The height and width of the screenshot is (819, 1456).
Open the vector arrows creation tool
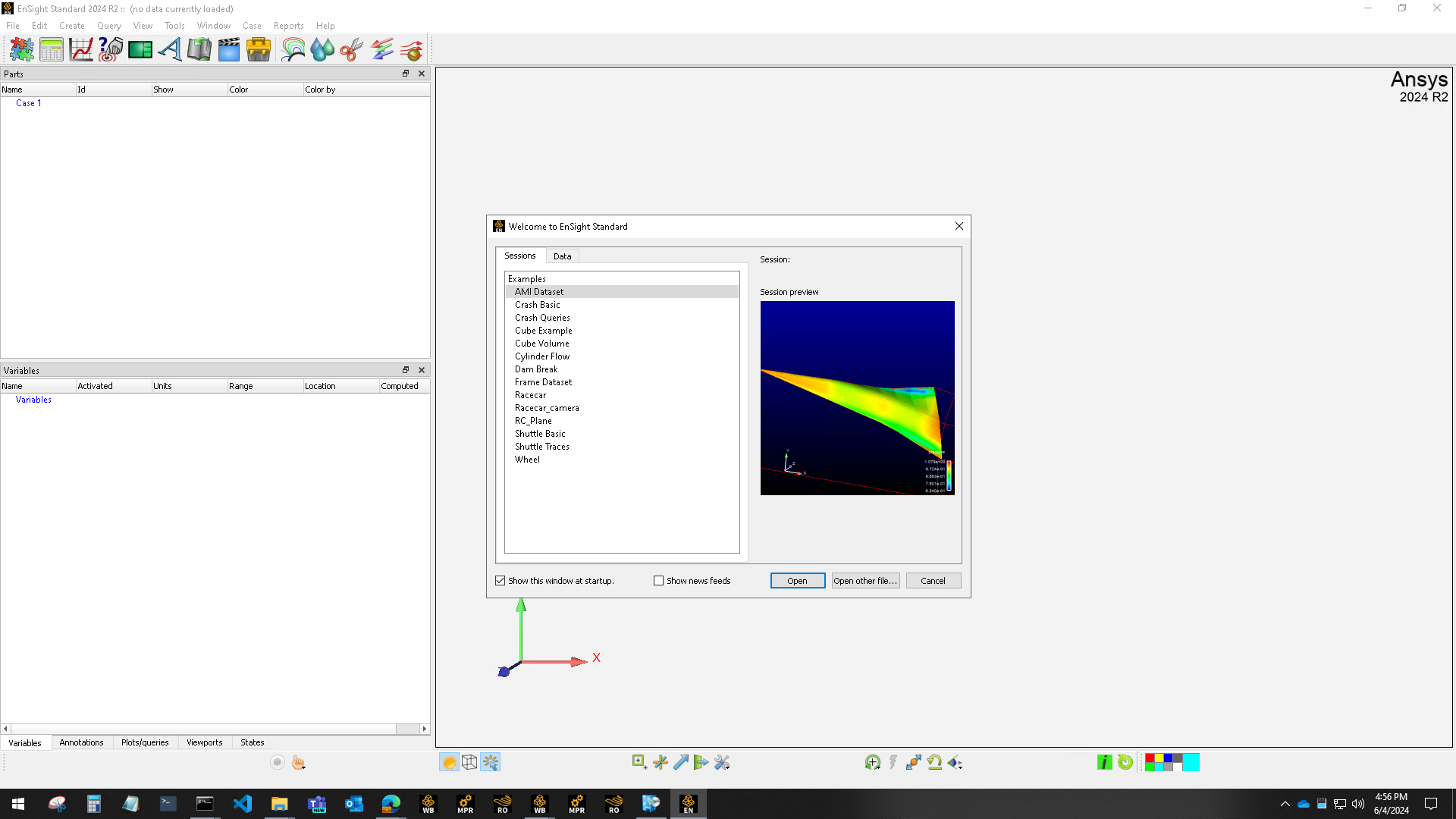click(x=381, y=49)
